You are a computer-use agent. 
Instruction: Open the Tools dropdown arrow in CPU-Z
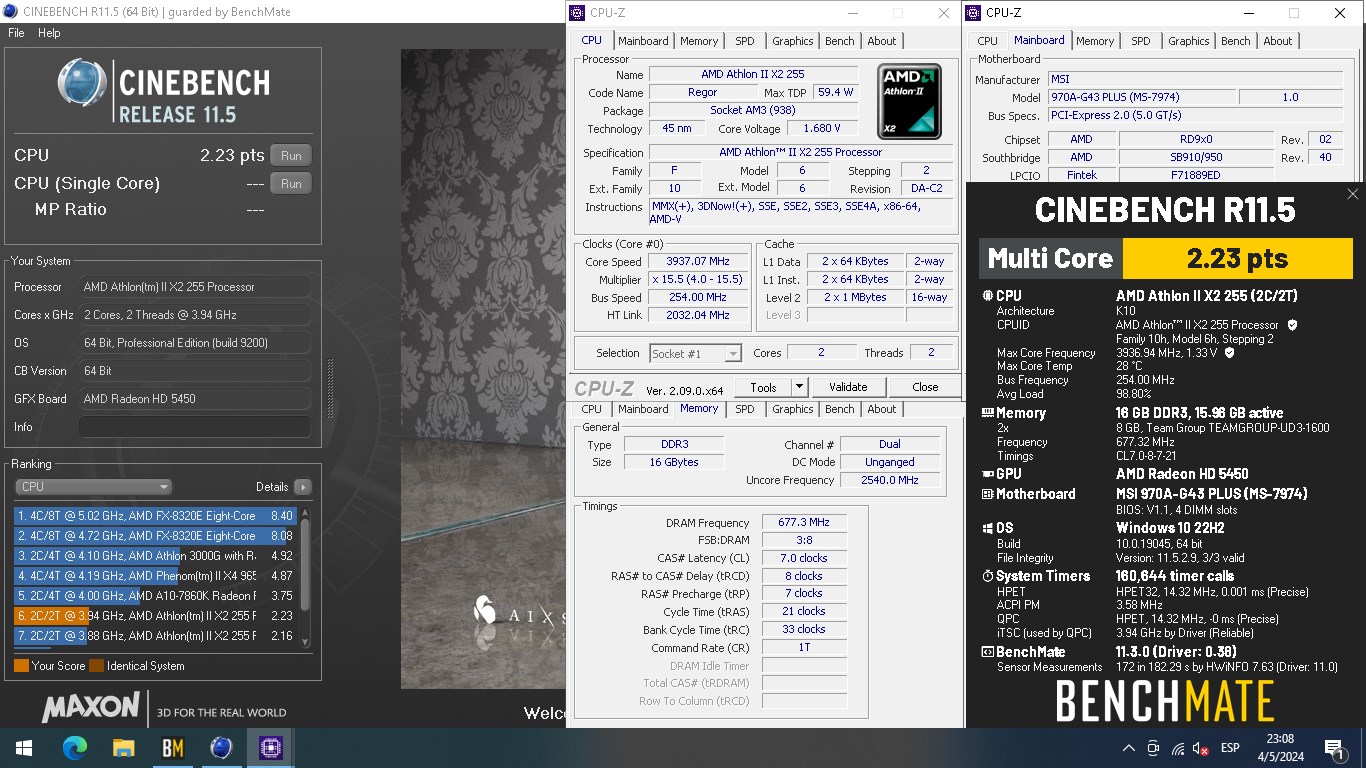799,387
